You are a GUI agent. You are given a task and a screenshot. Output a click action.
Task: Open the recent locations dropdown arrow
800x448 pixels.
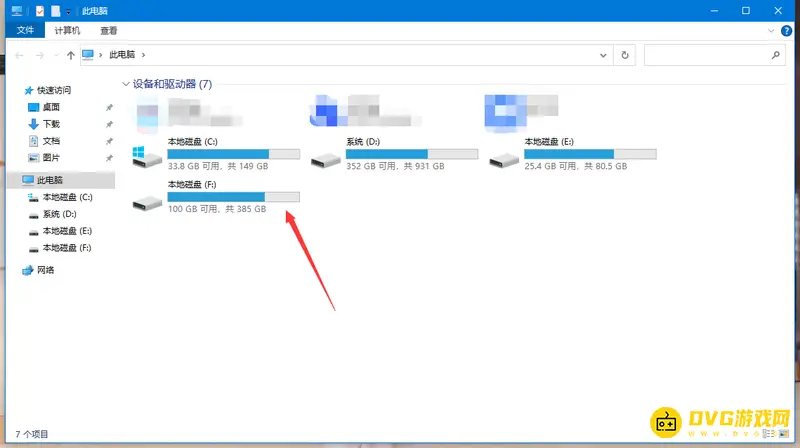(54, 54)
